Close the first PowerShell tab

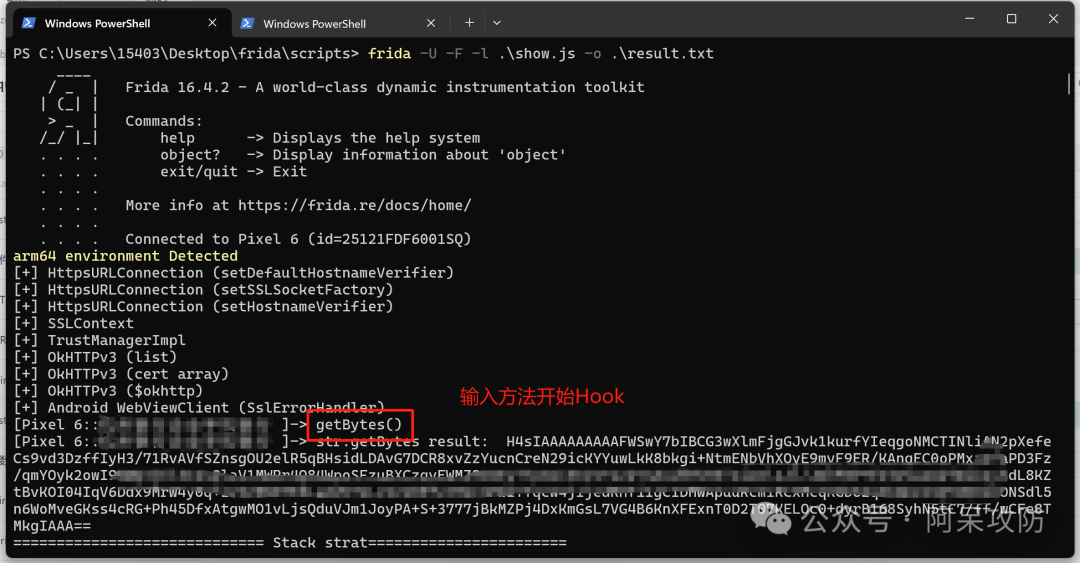point(212,23)
